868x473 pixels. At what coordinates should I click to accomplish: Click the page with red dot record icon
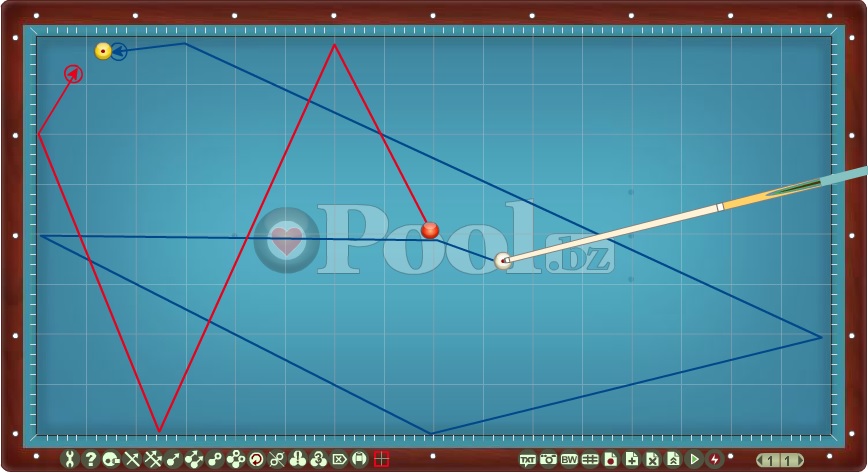[611, 459]
